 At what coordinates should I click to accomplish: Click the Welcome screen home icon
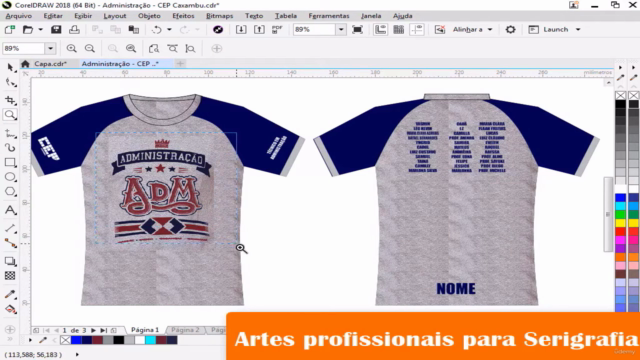(25, 64)
